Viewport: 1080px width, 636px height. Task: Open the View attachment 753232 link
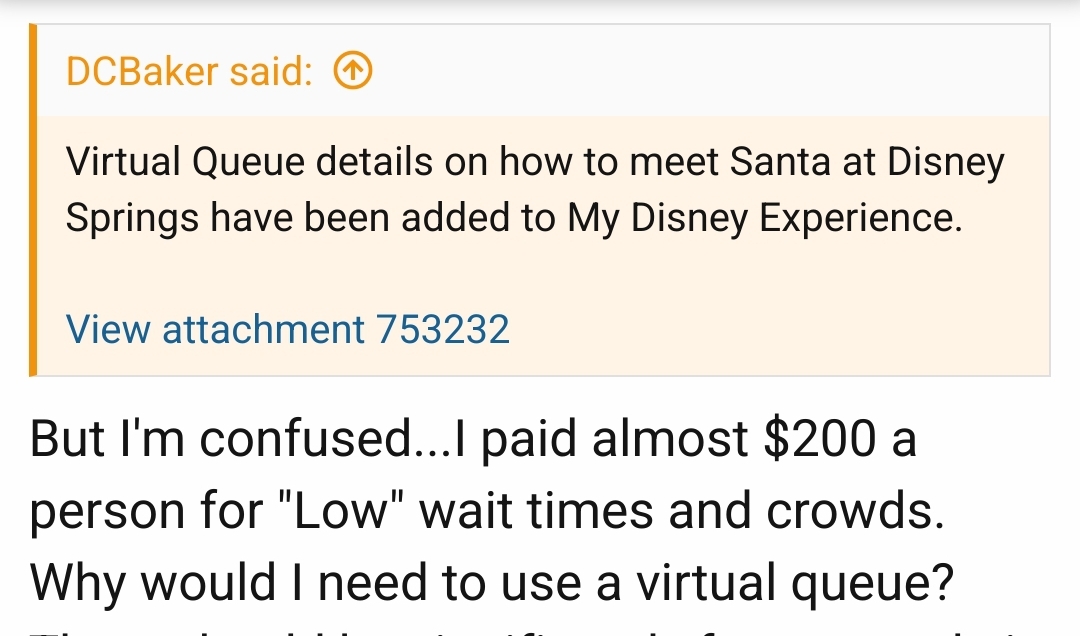tap(288, 328)
